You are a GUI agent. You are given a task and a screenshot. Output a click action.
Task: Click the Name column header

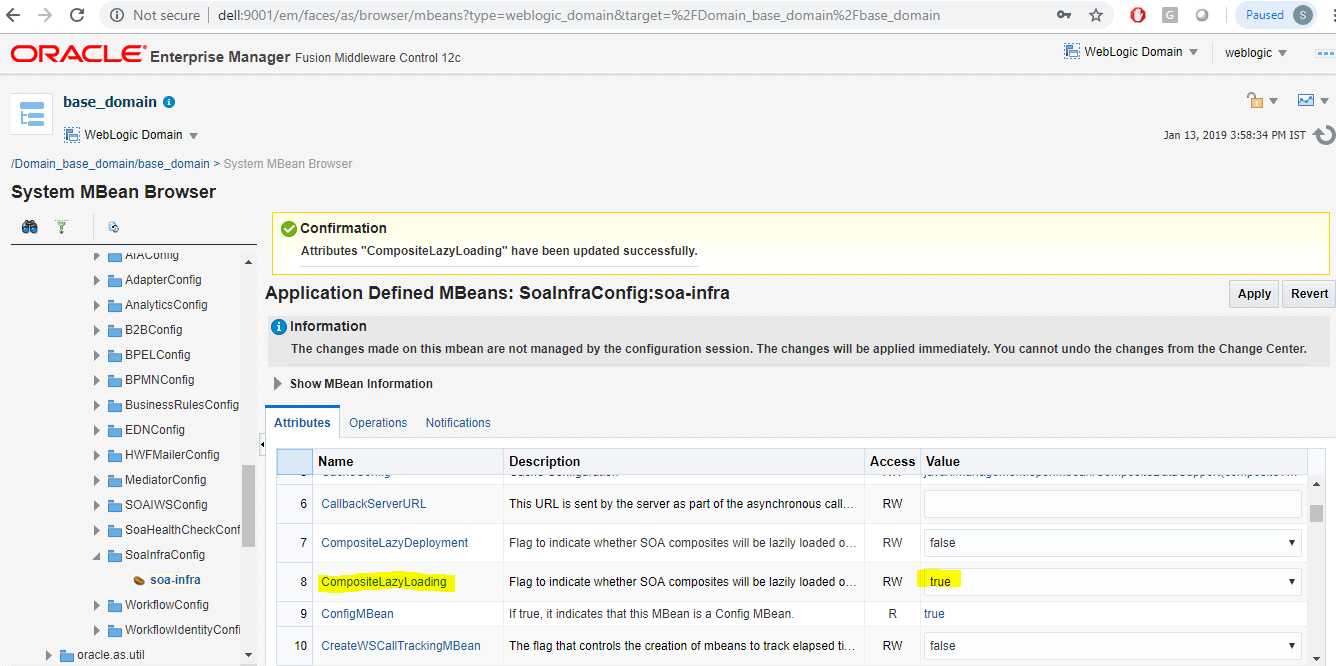(408, 461)
